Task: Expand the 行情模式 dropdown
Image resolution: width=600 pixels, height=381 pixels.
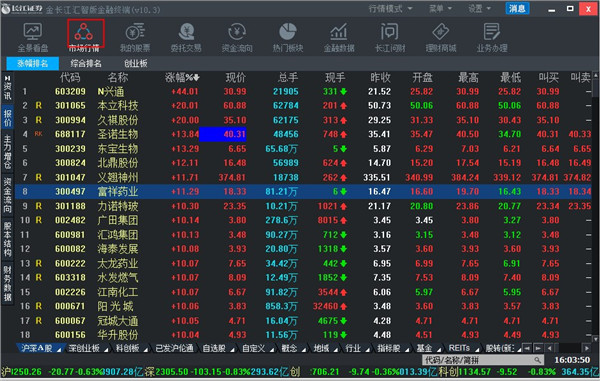Action: [390, 8]
